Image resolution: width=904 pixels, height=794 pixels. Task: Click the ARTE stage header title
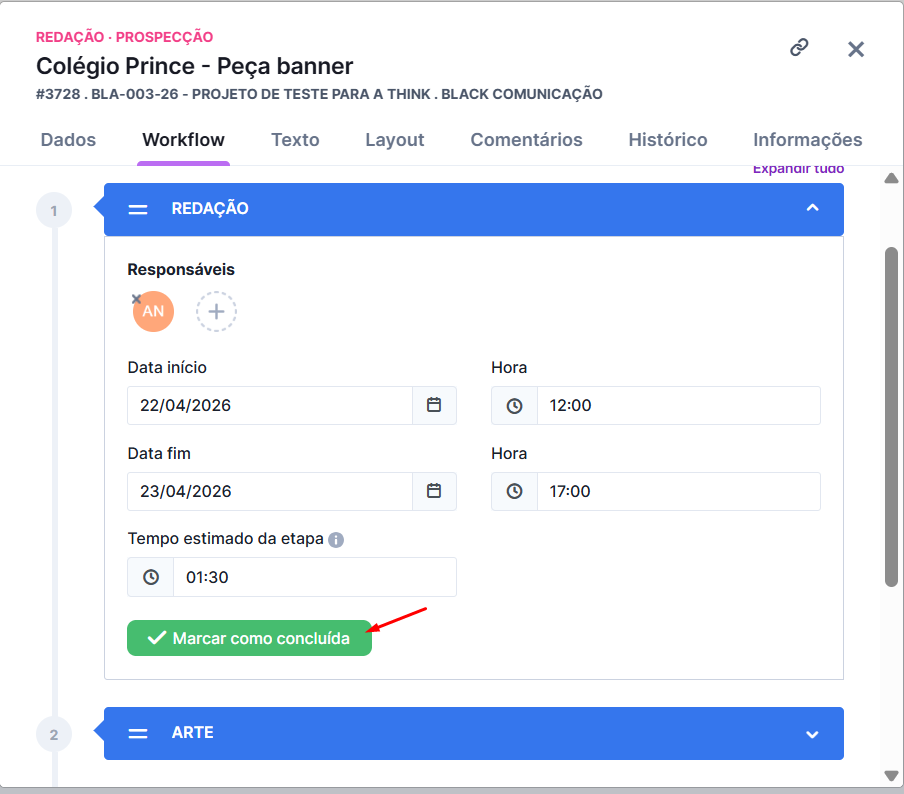pyautogui.click(x=193, y=732)
